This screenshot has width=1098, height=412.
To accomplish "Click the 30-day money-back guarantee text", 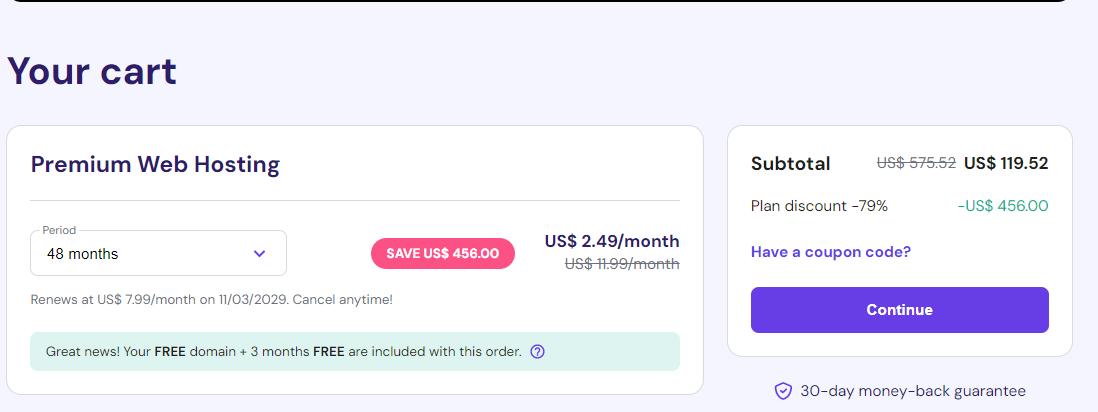I will click(912, 391).
